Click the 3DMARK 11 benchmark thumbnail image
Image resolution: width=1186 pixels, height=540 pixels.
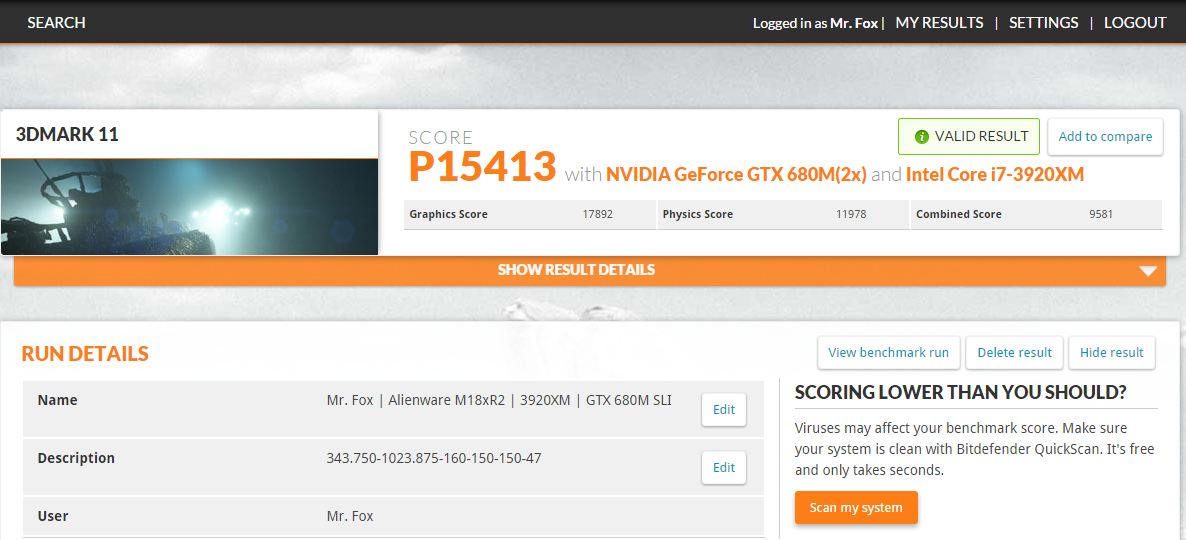pyautogui.click(x=189, y=206)
